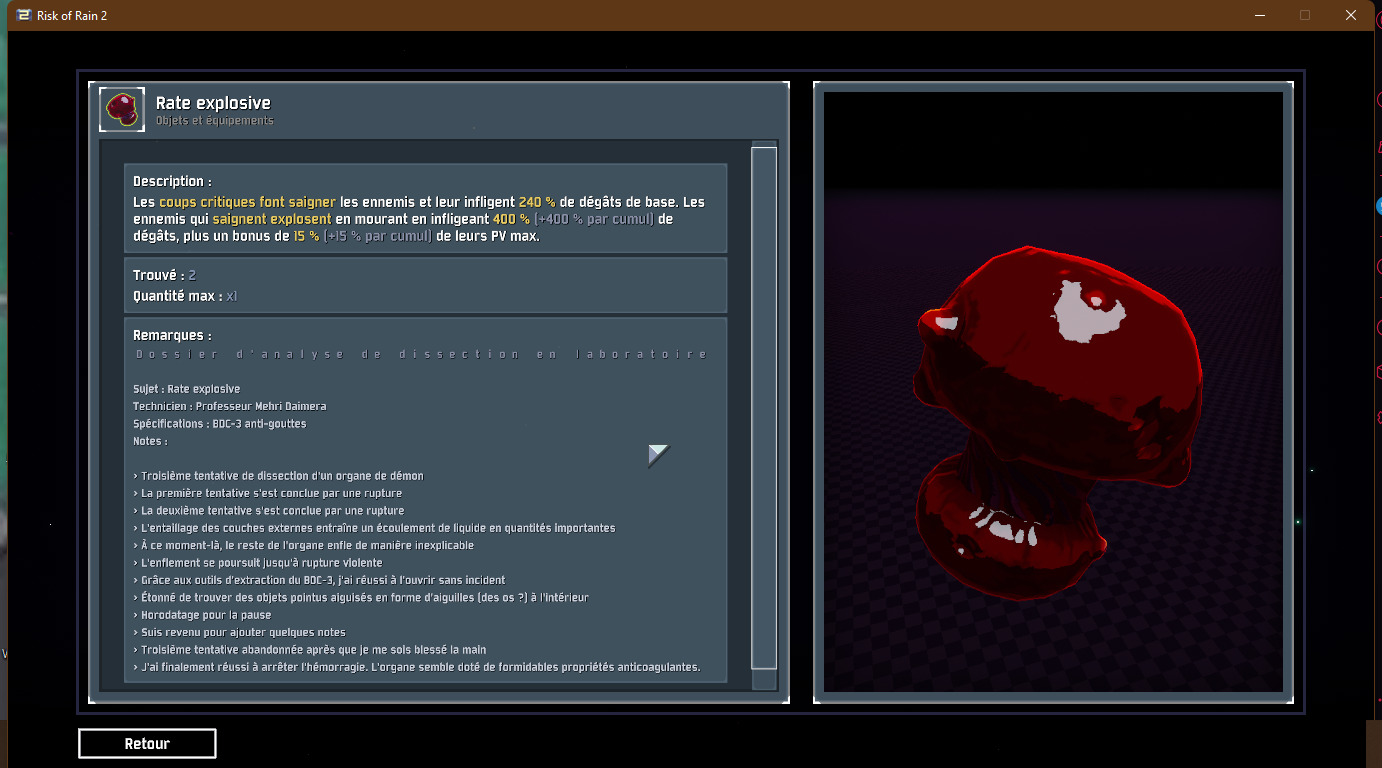The image size is (1382, 768).
Task: Close the Risk of Rain 2 window
Action: (x=1351, y=15)
